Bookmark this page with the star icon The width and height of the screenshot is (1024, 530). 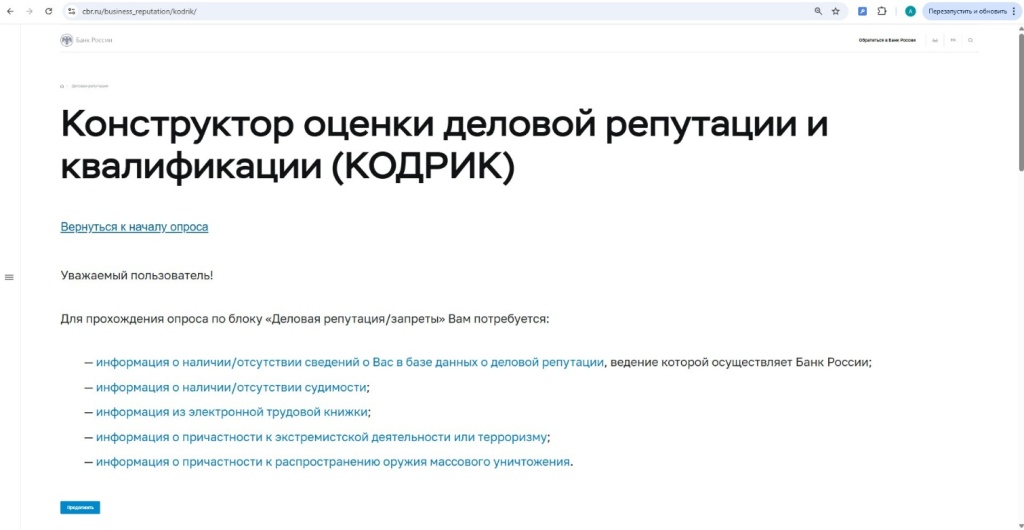pyautogui.click(x=836, y=11)
